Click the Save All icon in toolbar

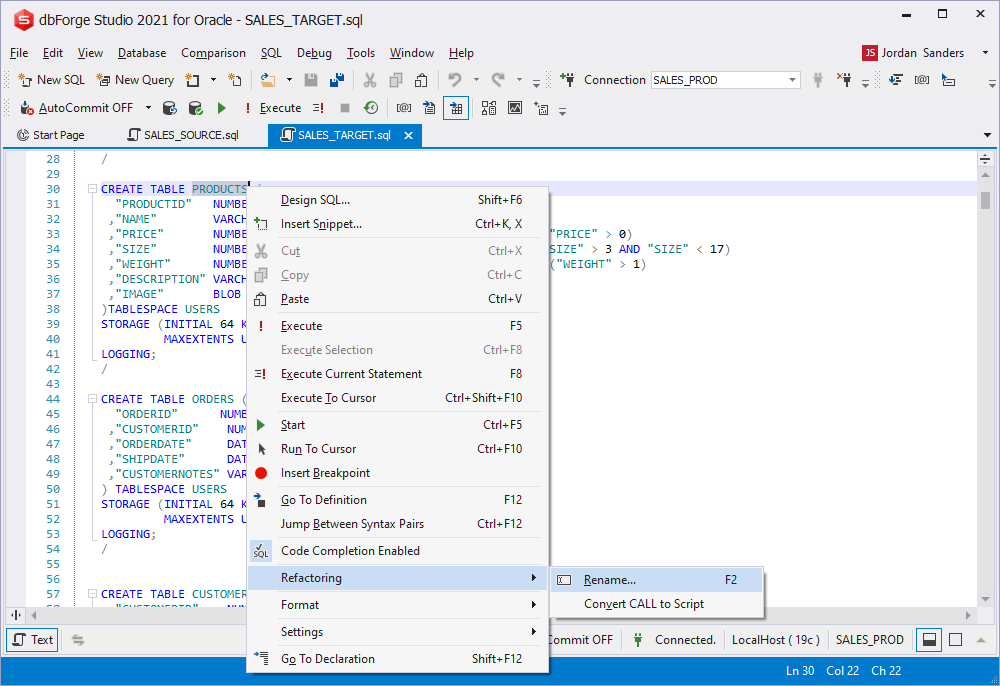[x=337, y=80]
